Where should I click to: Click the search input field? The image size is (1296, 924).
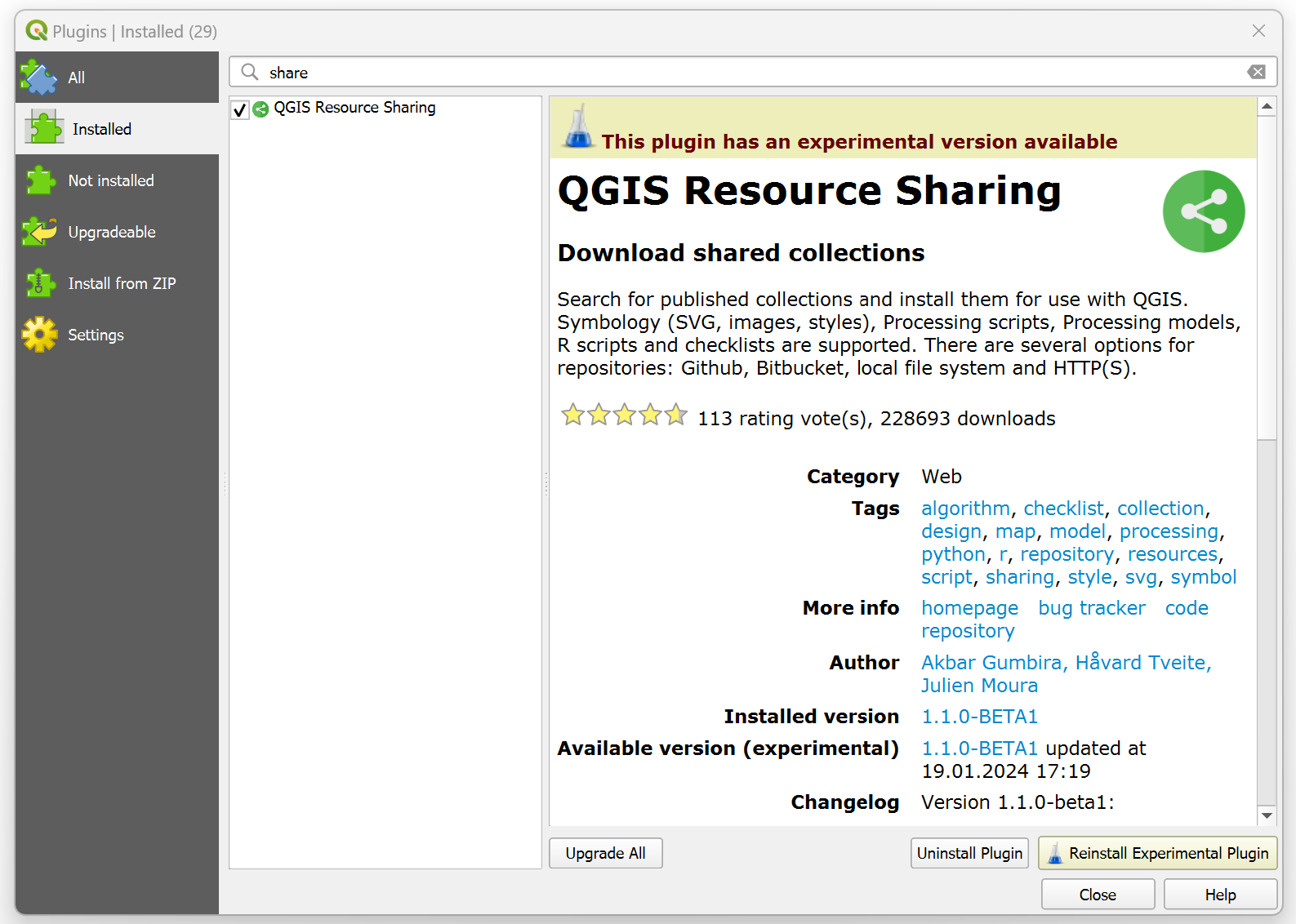[753, 72]
